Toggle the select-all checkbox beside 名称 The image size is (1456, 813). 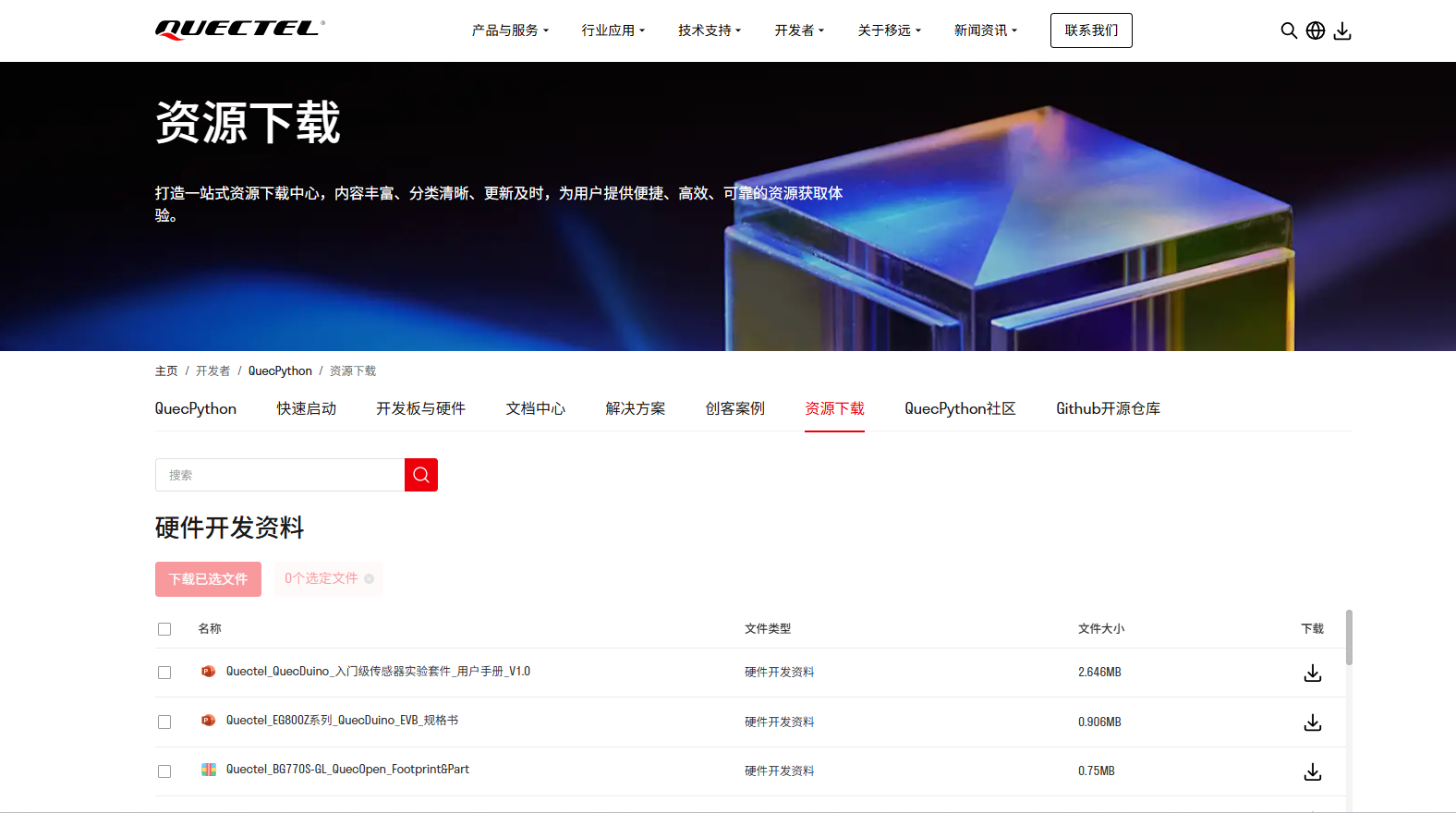coord(164,629)
